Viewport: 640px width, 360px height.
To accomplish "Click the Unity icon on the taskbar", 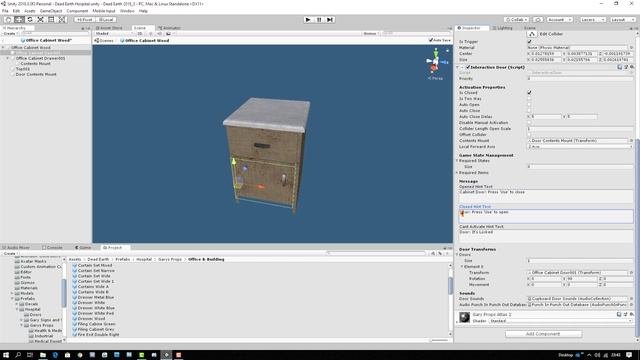I will point(166,355).
